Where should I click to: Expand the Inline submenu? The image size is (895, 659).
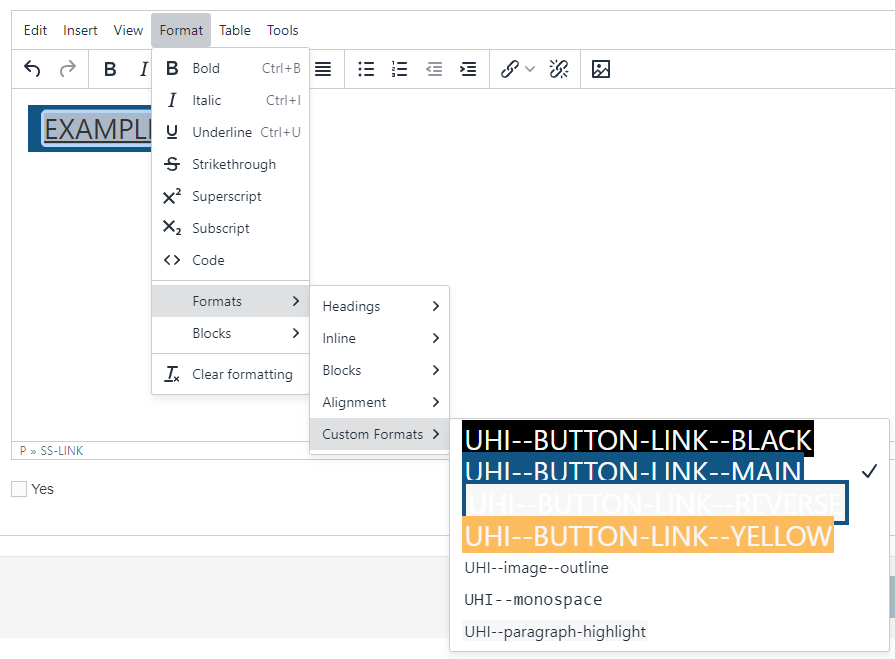(380, 338)
